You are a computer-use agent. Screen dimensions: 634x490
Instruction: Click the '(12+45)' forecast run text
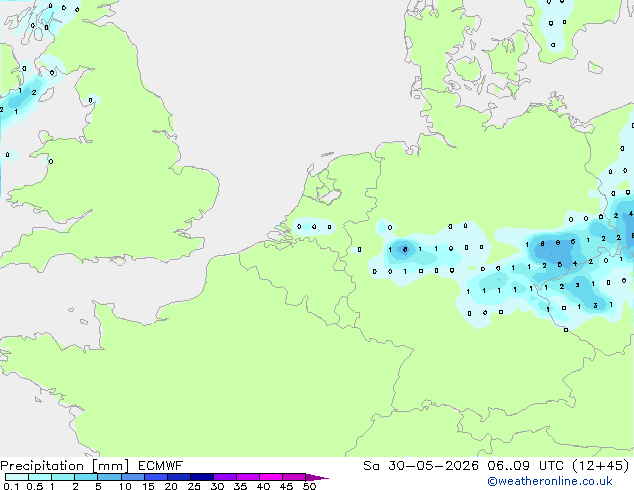[x=601, y=466]
